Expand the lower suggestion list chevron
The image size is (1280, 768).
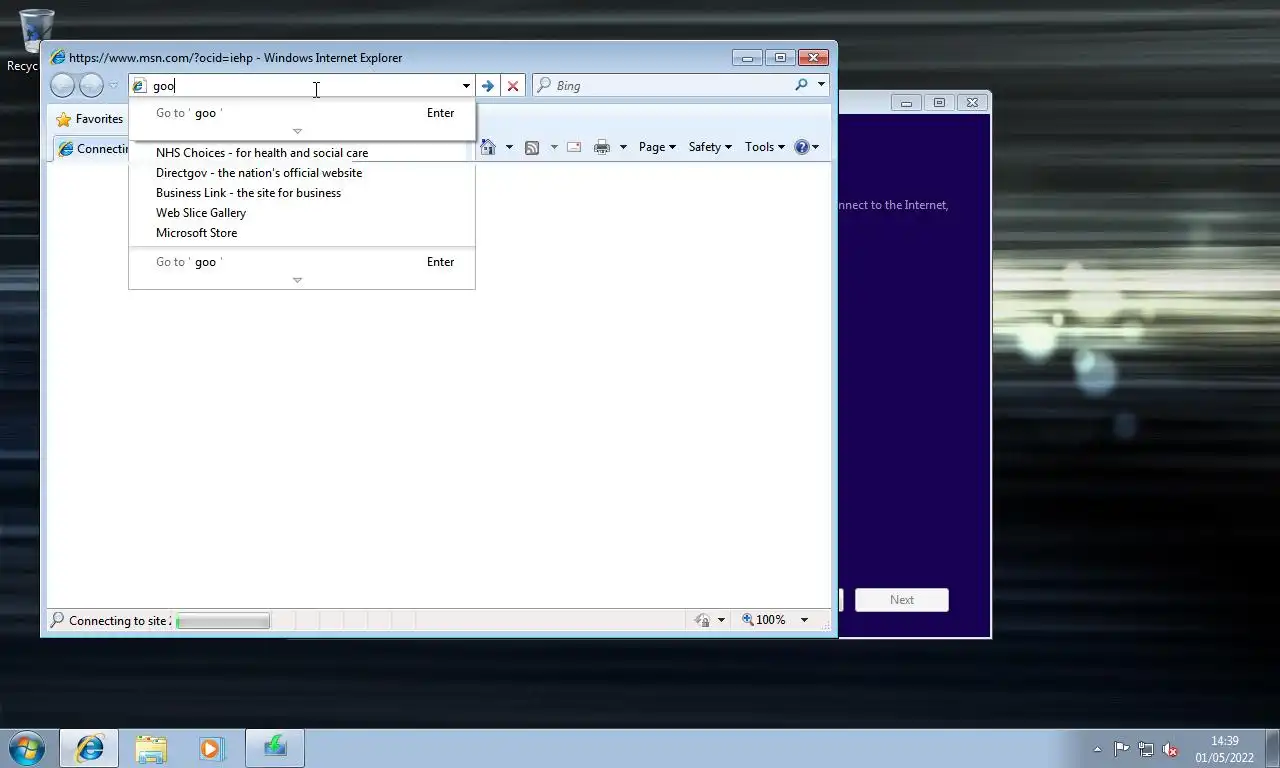click(297, 280)
